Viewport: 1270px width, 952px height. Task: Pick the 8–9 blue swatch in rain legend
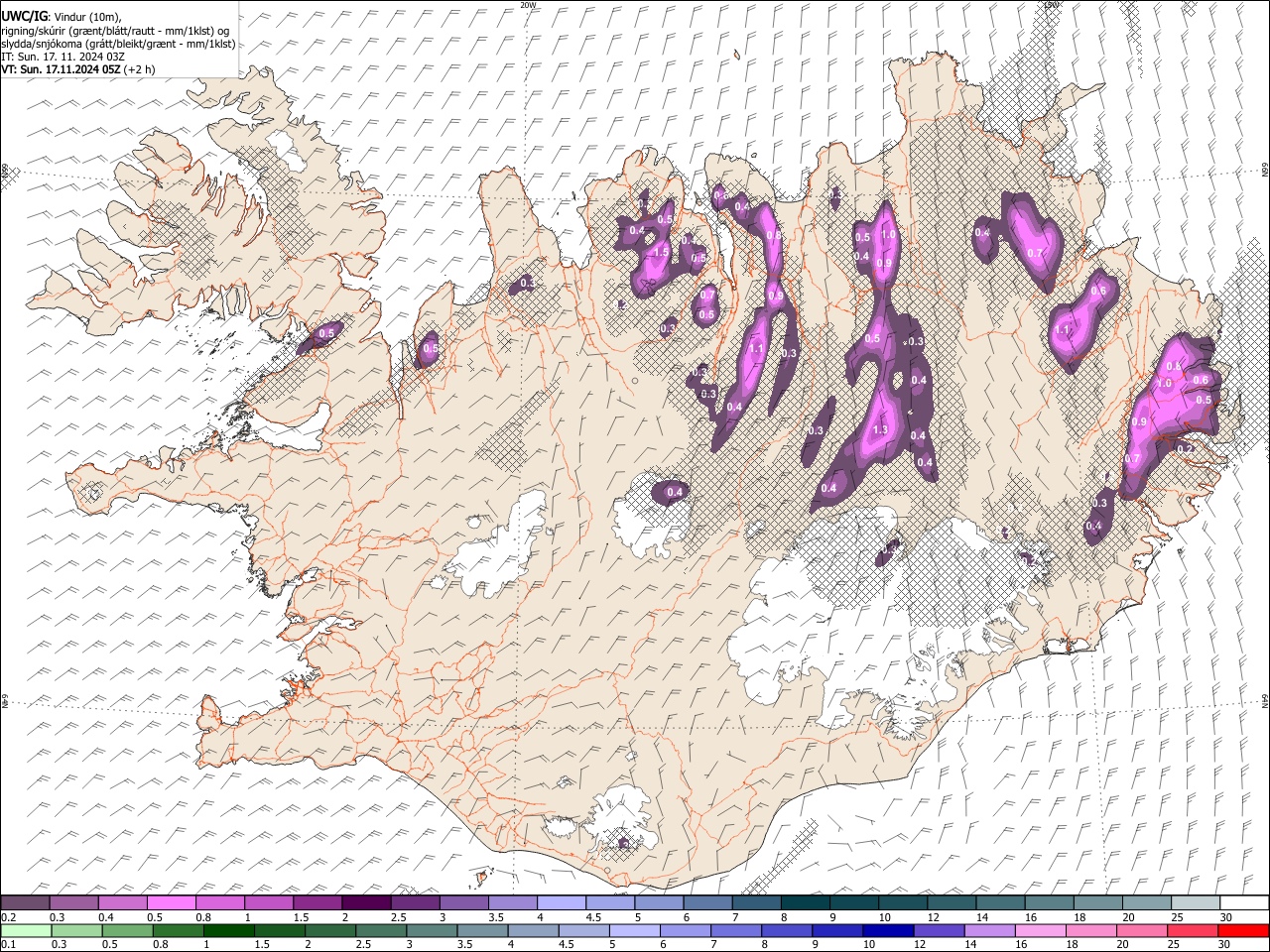tap(787, 930)
